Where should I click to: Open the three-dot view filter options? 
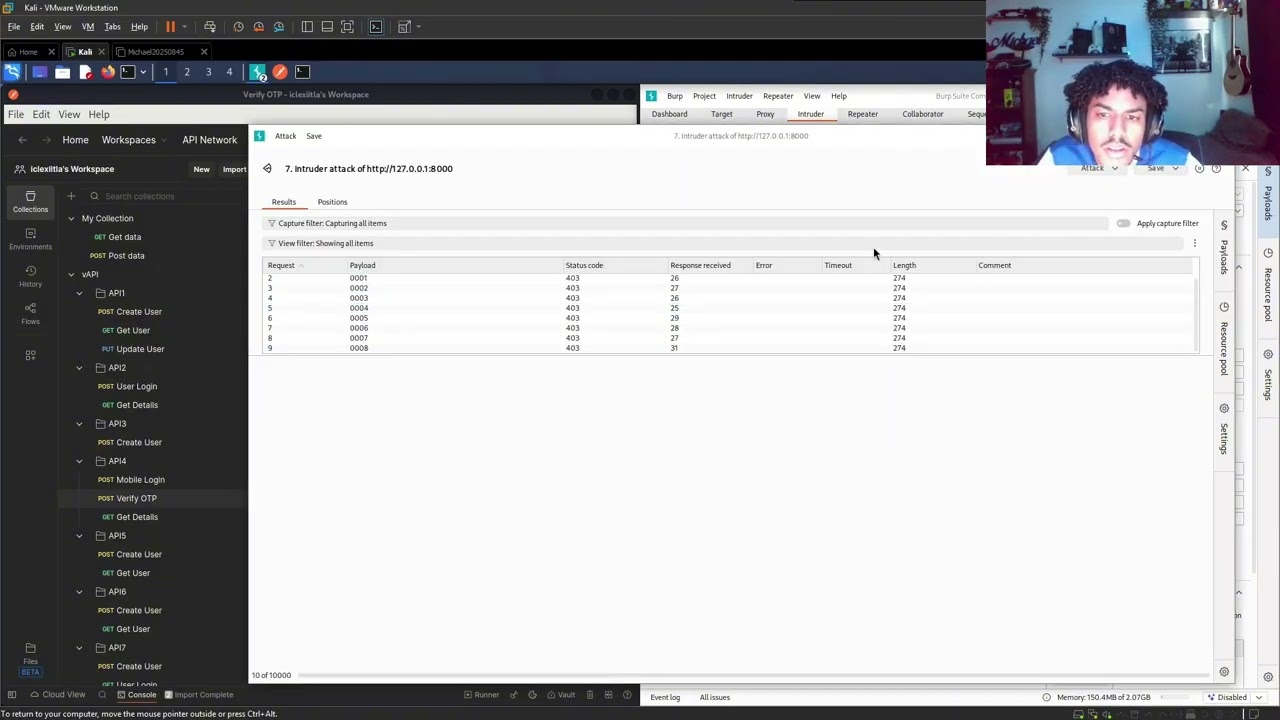tap(1194, 243)
